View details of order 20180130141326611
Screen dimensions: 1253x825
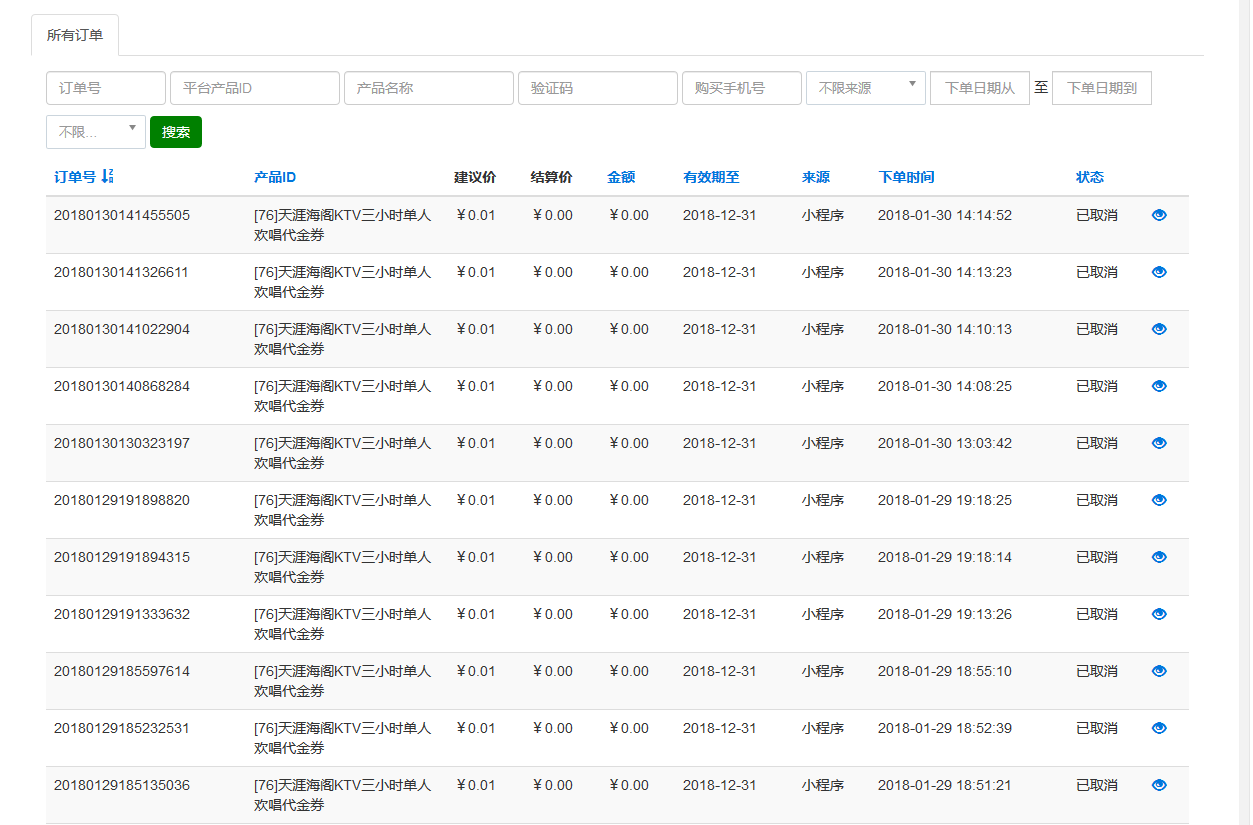coord(1159,272)
